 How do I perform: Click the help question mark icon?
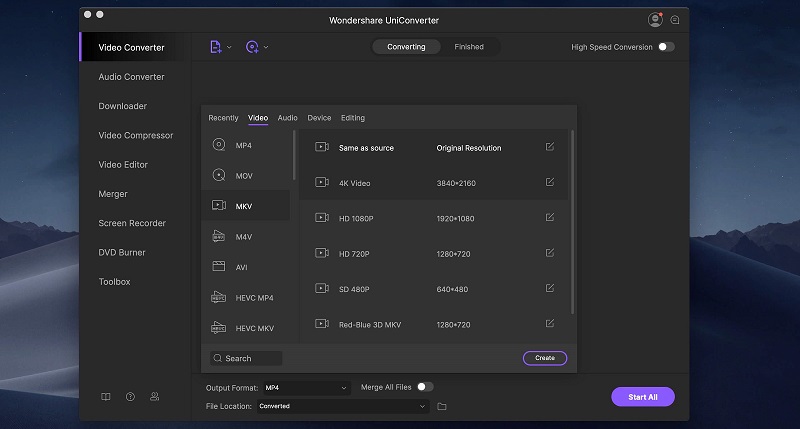(130, 396)
